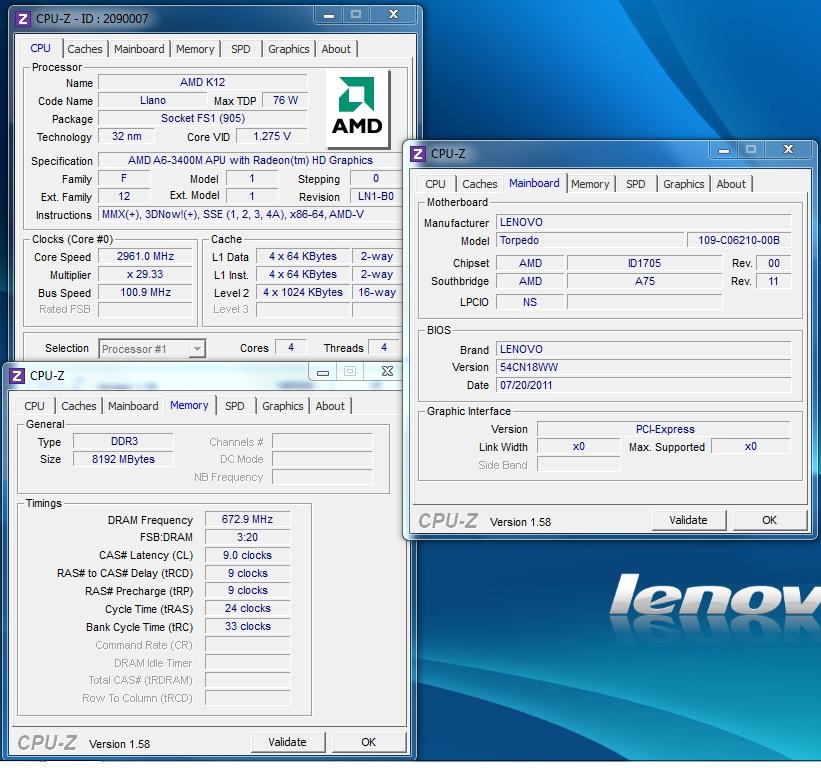Open About tab in Memory window

coord(330,406)
